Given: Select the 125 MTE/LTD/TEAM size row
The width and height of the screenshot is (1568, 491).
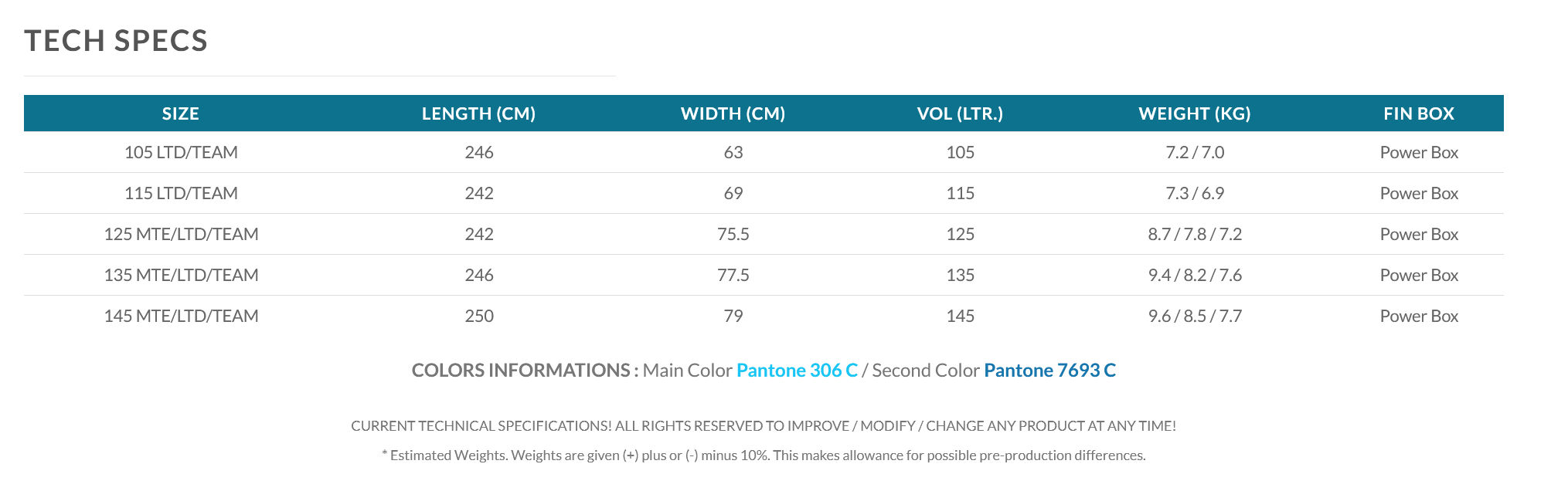Looking at the screenshot, I should [x=764, y=234].
